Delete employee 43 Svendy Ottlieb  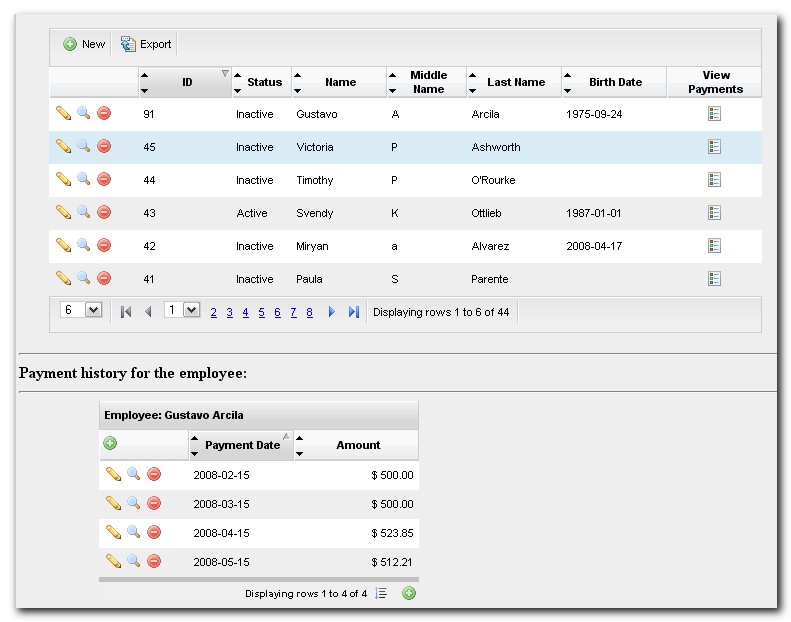(104, 212)
